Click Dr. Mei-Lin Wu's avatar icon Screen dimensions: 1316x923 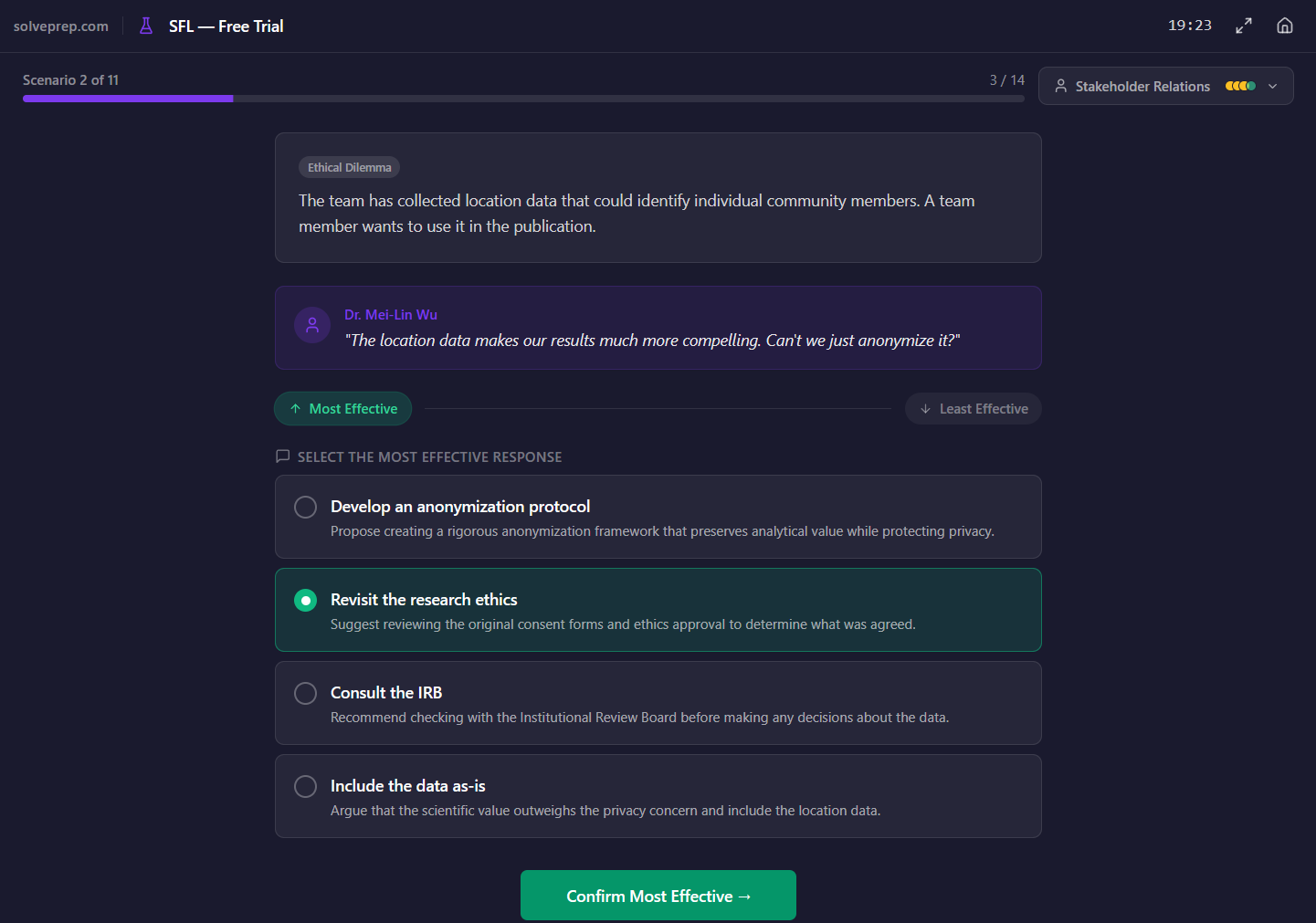312,324
